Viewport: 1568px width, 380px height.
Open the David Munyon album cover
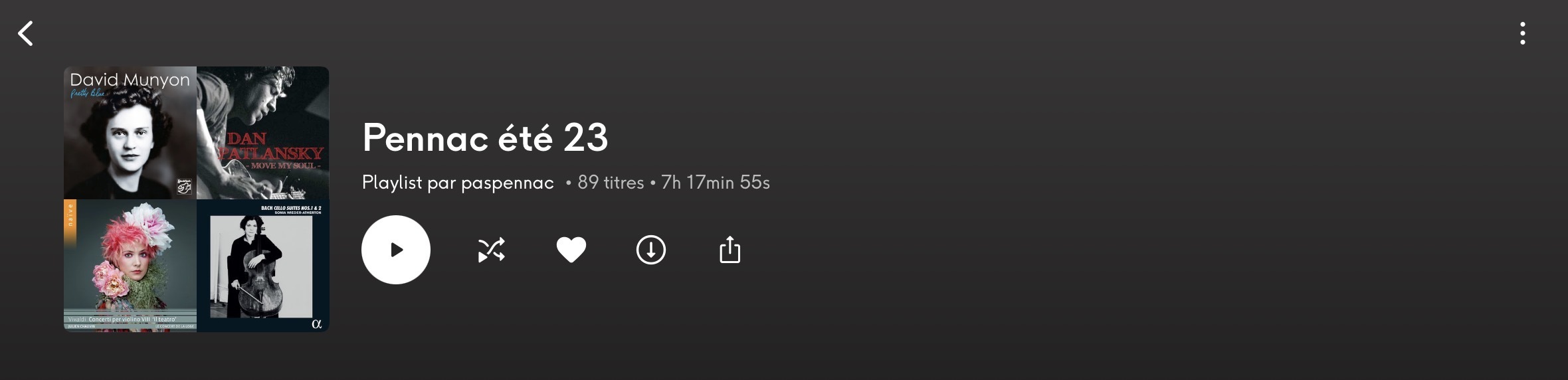(130, 133)
